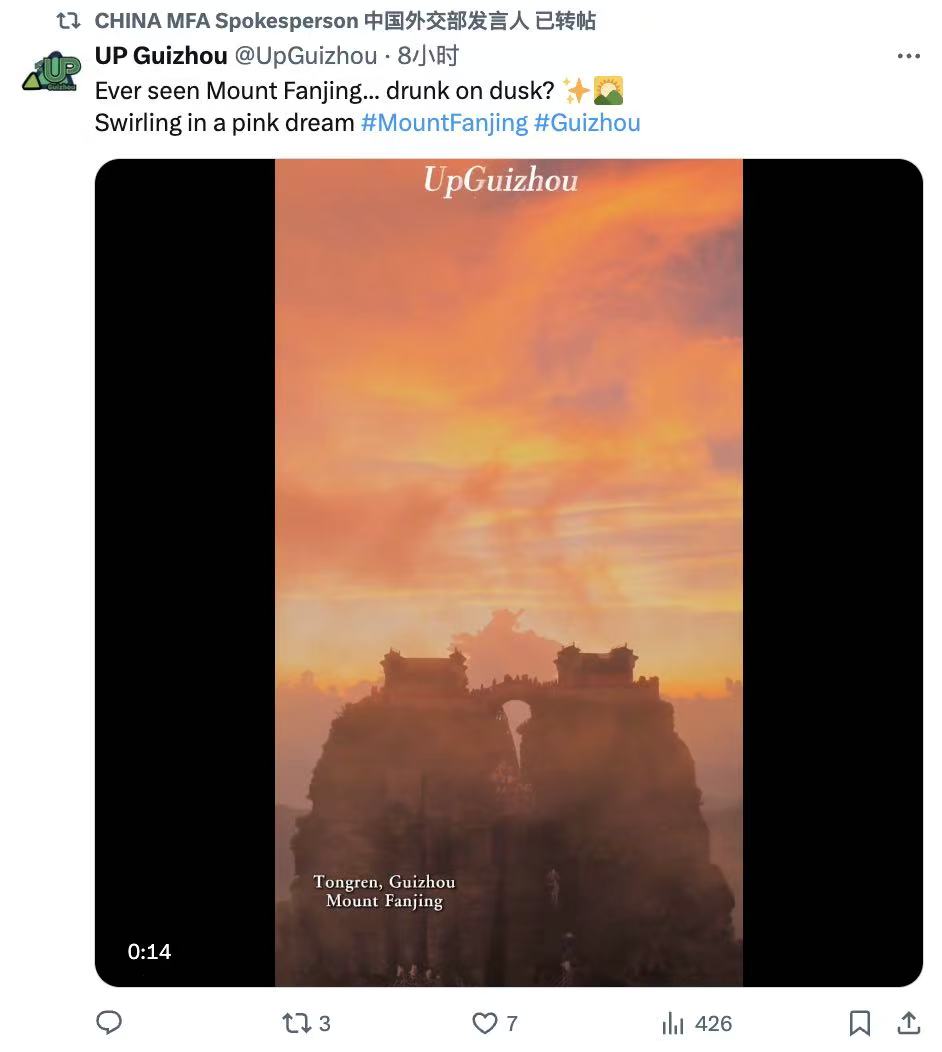Click the @UpGuizhou handle
The width and height of the screenshot is (942, 1052).
[x=305, y=56]
